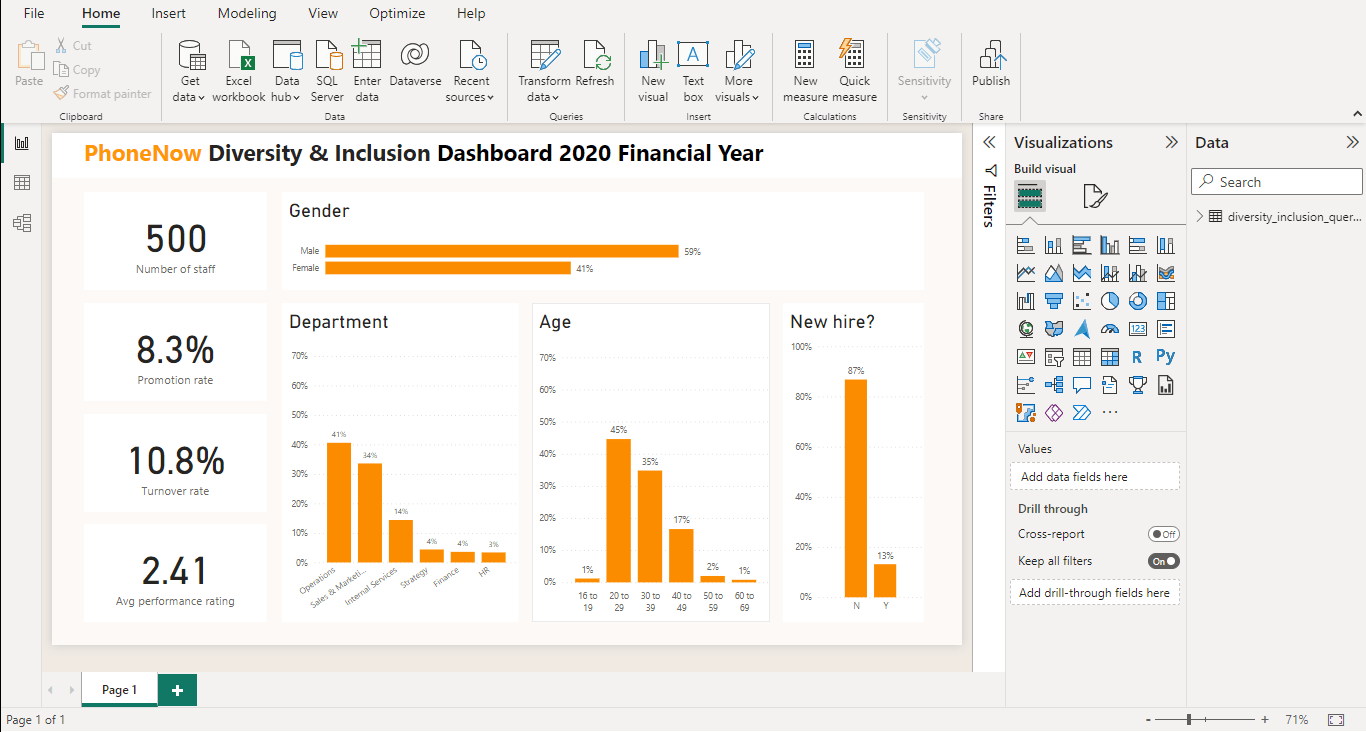
Task: Open Transform data dropdown
Action: click(x=544, y=71)
